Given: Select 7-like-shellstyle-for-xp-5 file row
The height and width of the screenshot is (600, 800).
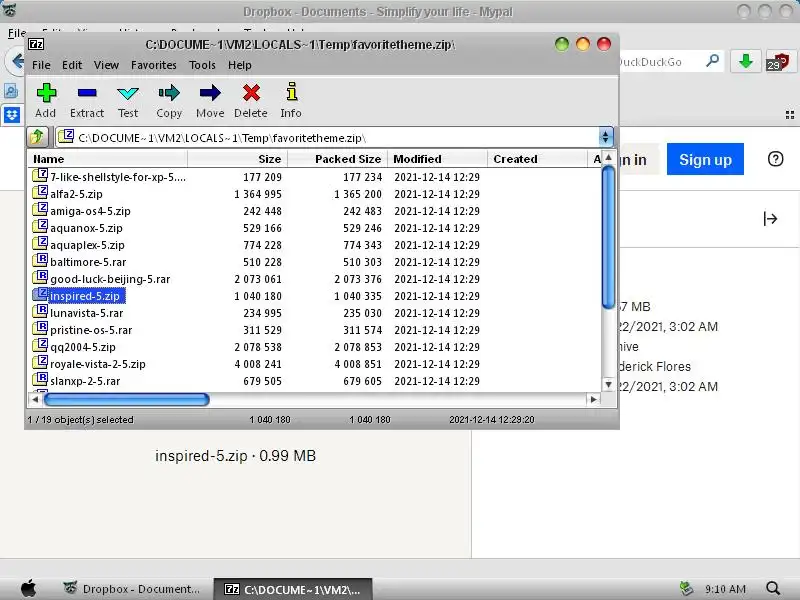Looking at the screenshot, I should coord(314,177).
